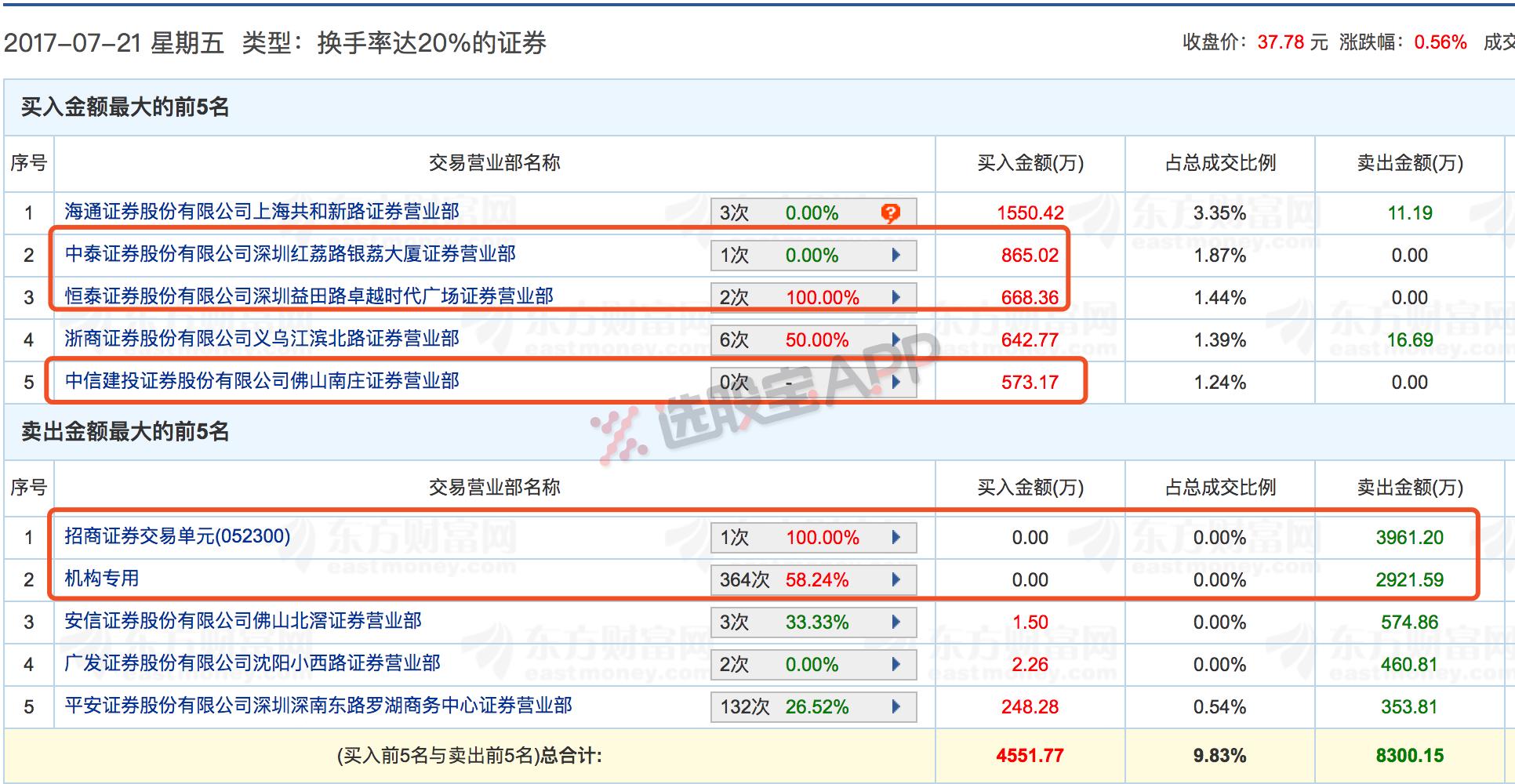Click the 1次 0.00% stats box for 中泰证券
The width and height of the screenshot is (1515, 784).
[x=813, y=255]
